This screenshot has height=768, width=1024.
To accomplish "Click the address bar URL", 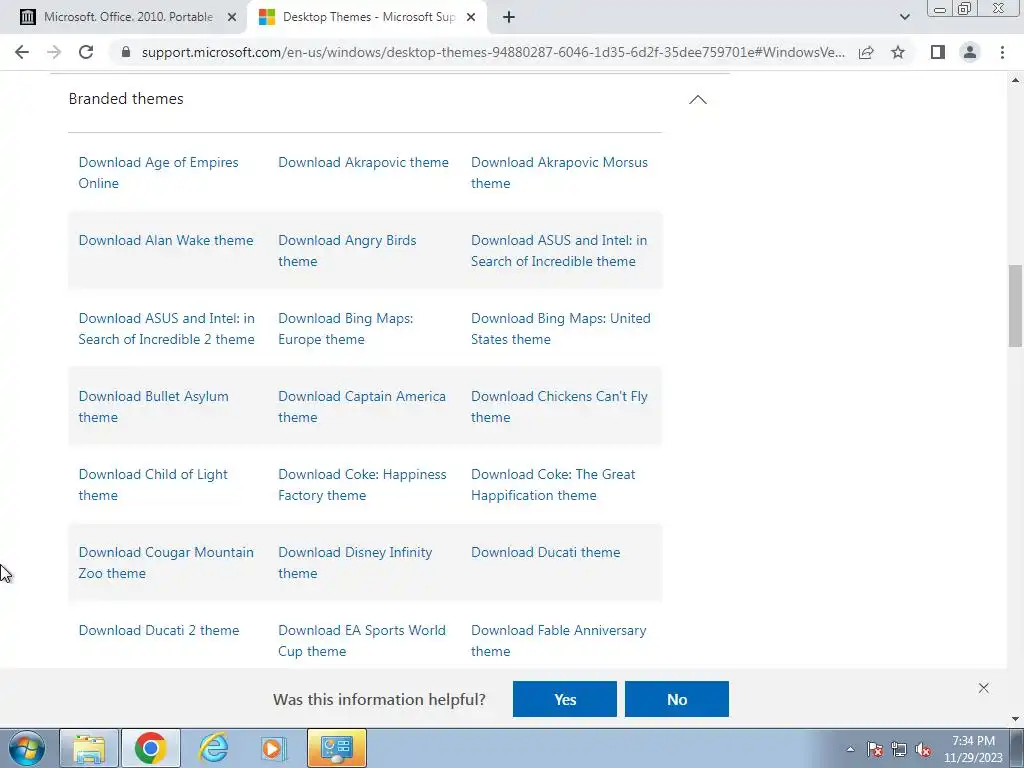I will (x=493, y=52).
